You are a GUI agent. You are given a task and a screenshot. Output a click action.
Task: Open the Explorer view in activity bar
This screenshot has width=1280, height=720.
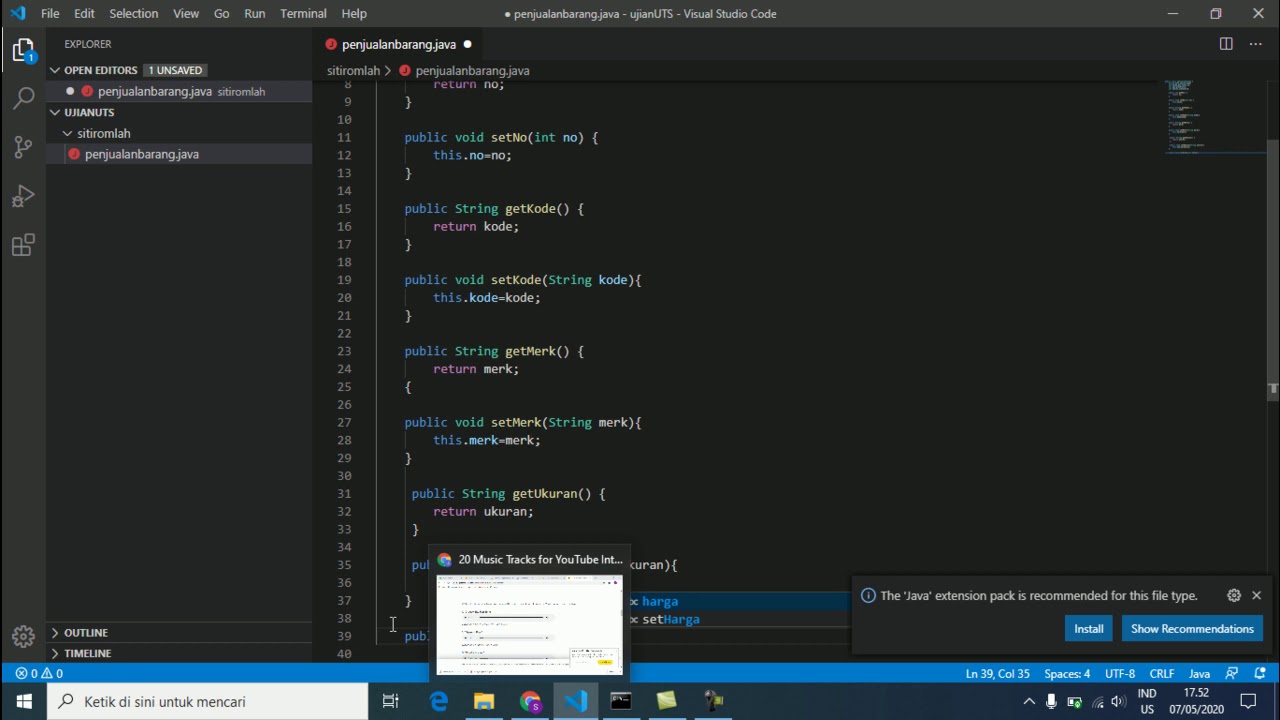[23, 50]
